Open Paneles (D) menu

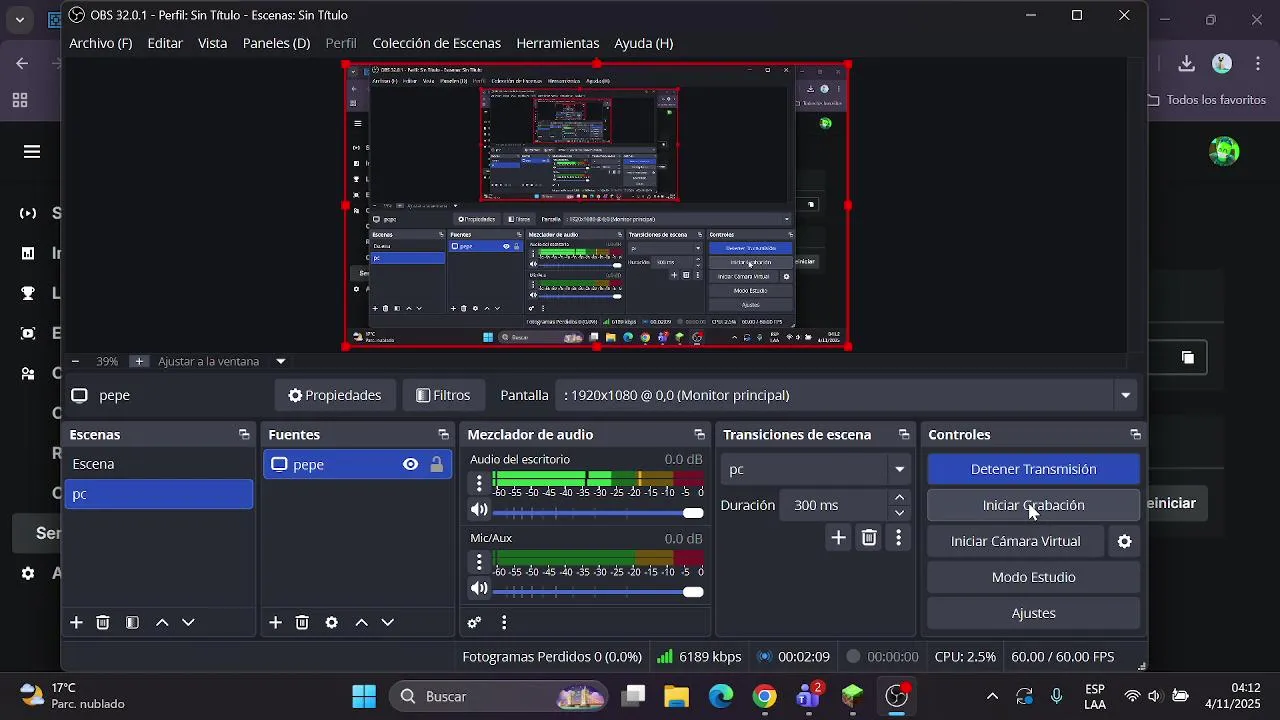pos(276,43)
